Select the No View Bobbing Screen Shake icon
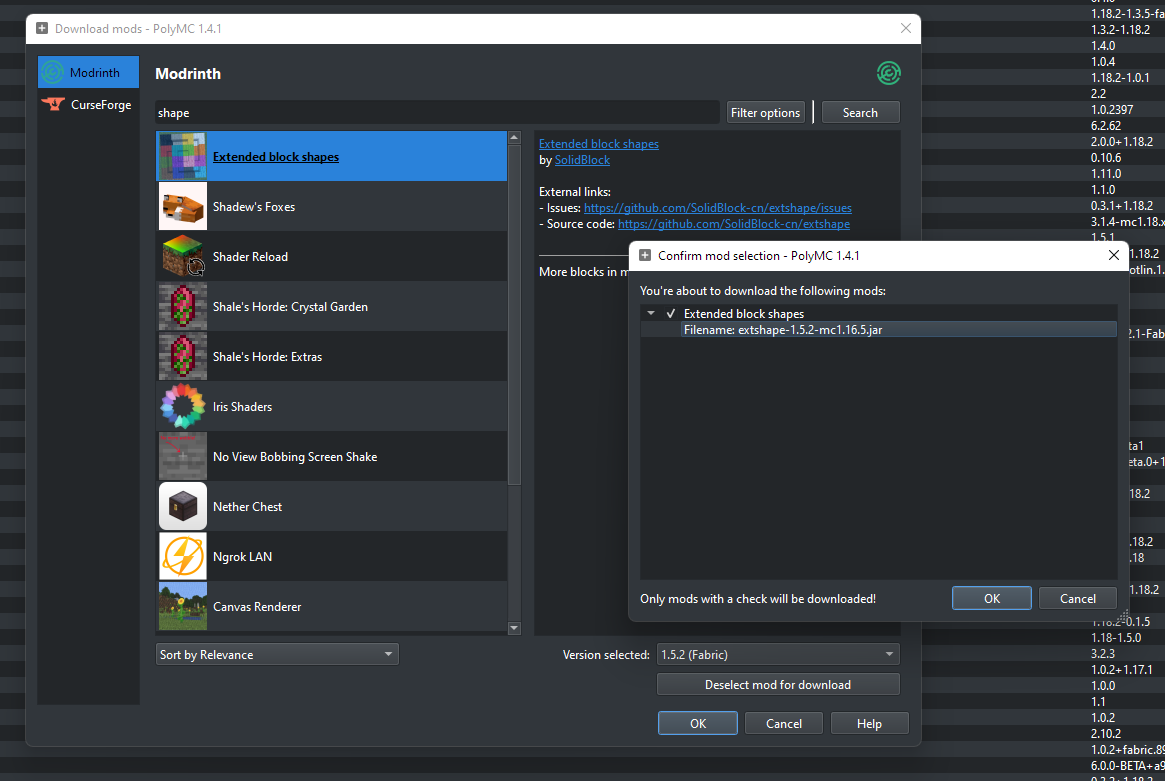The height and width of the screenshot is (781, 1165). (x=182, y=456)
